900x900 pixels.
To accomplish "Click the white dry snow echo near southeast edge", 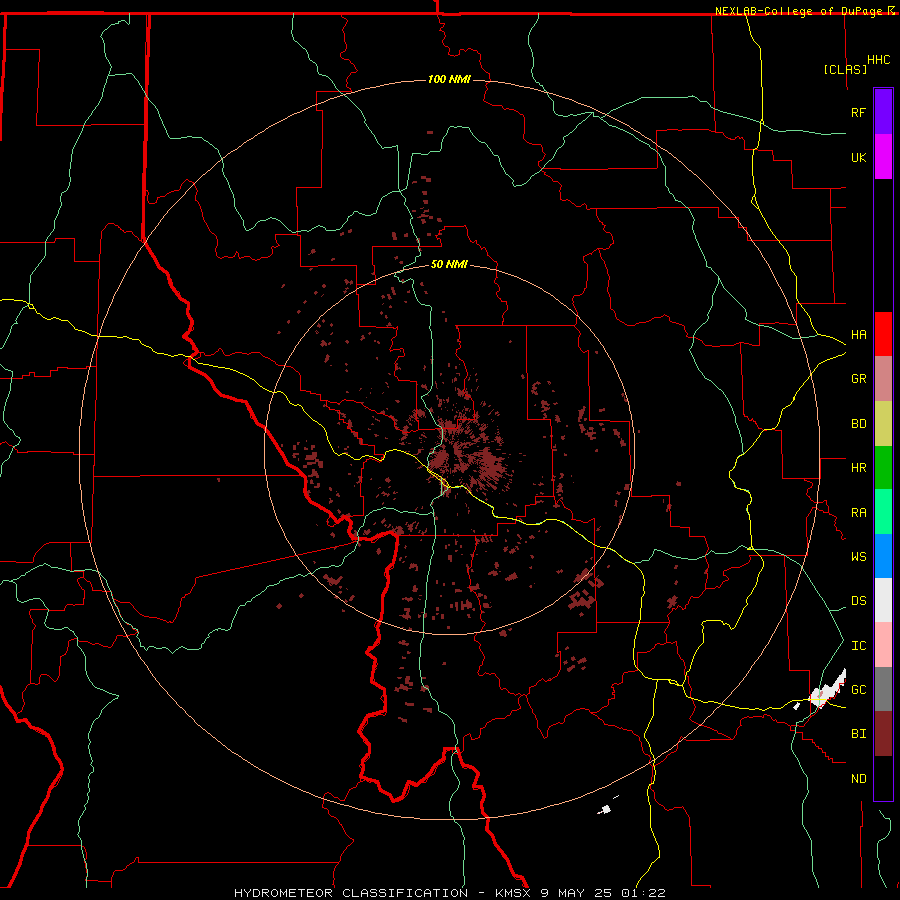I will point(827,691).
